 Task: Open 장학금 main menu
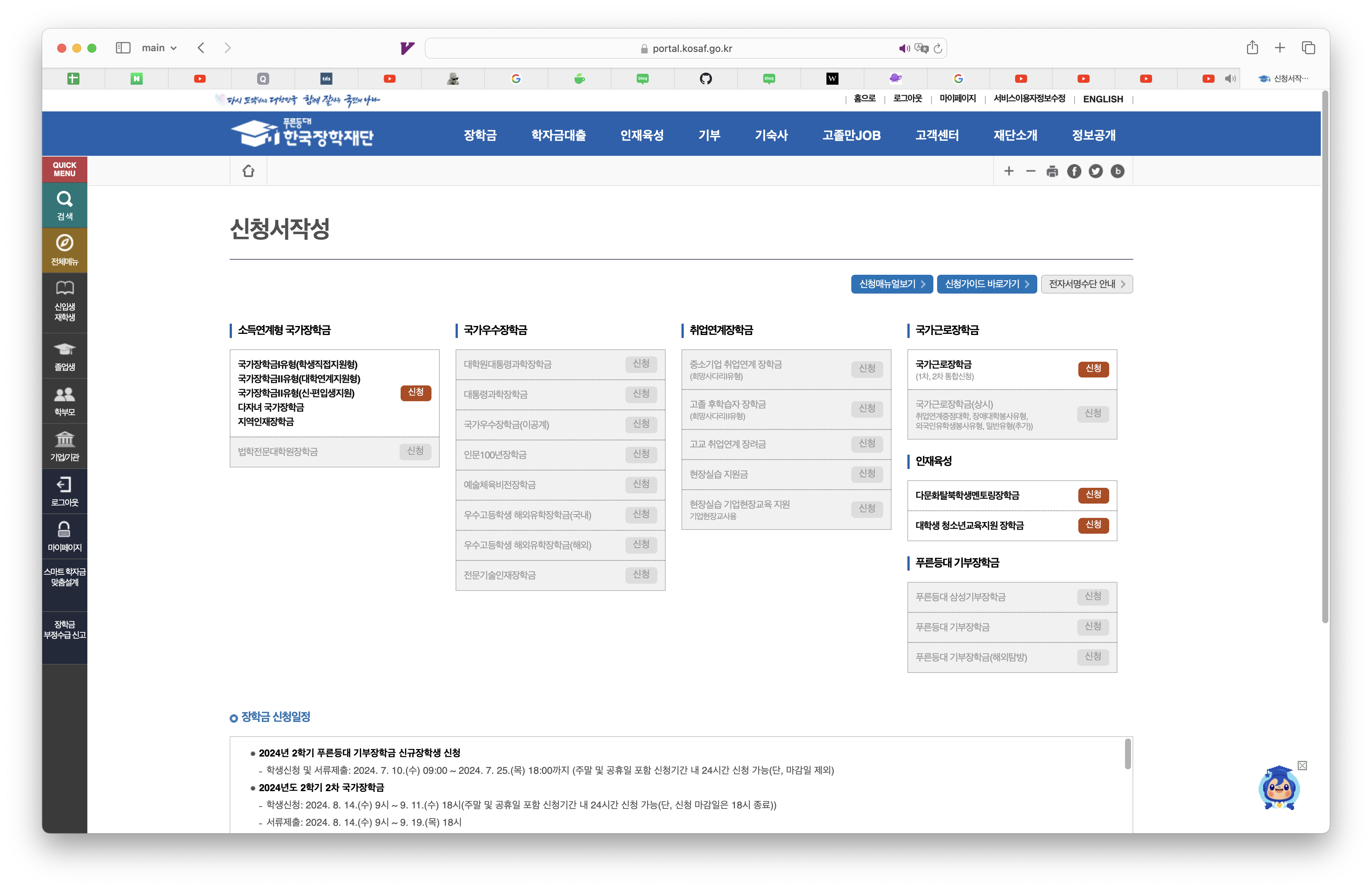480,135
